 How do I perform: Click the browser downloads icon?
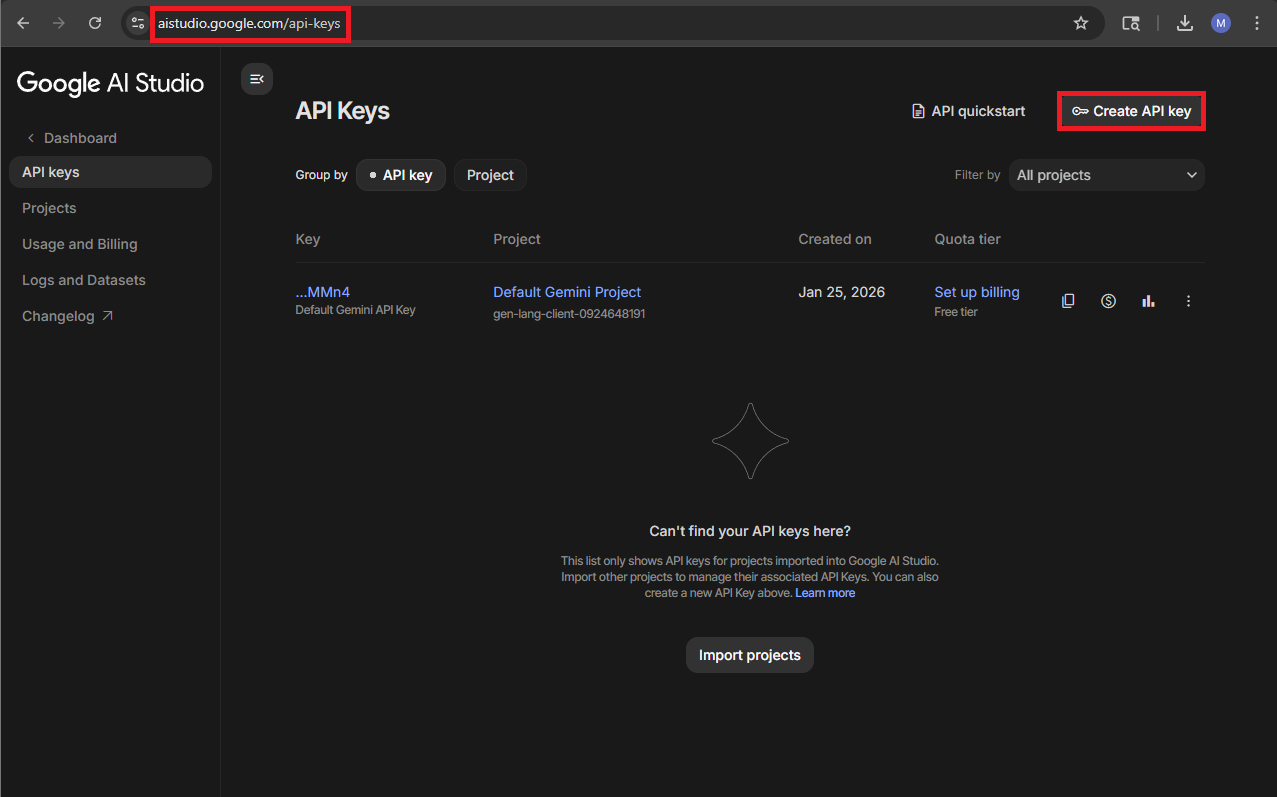tap(1184, 22)
